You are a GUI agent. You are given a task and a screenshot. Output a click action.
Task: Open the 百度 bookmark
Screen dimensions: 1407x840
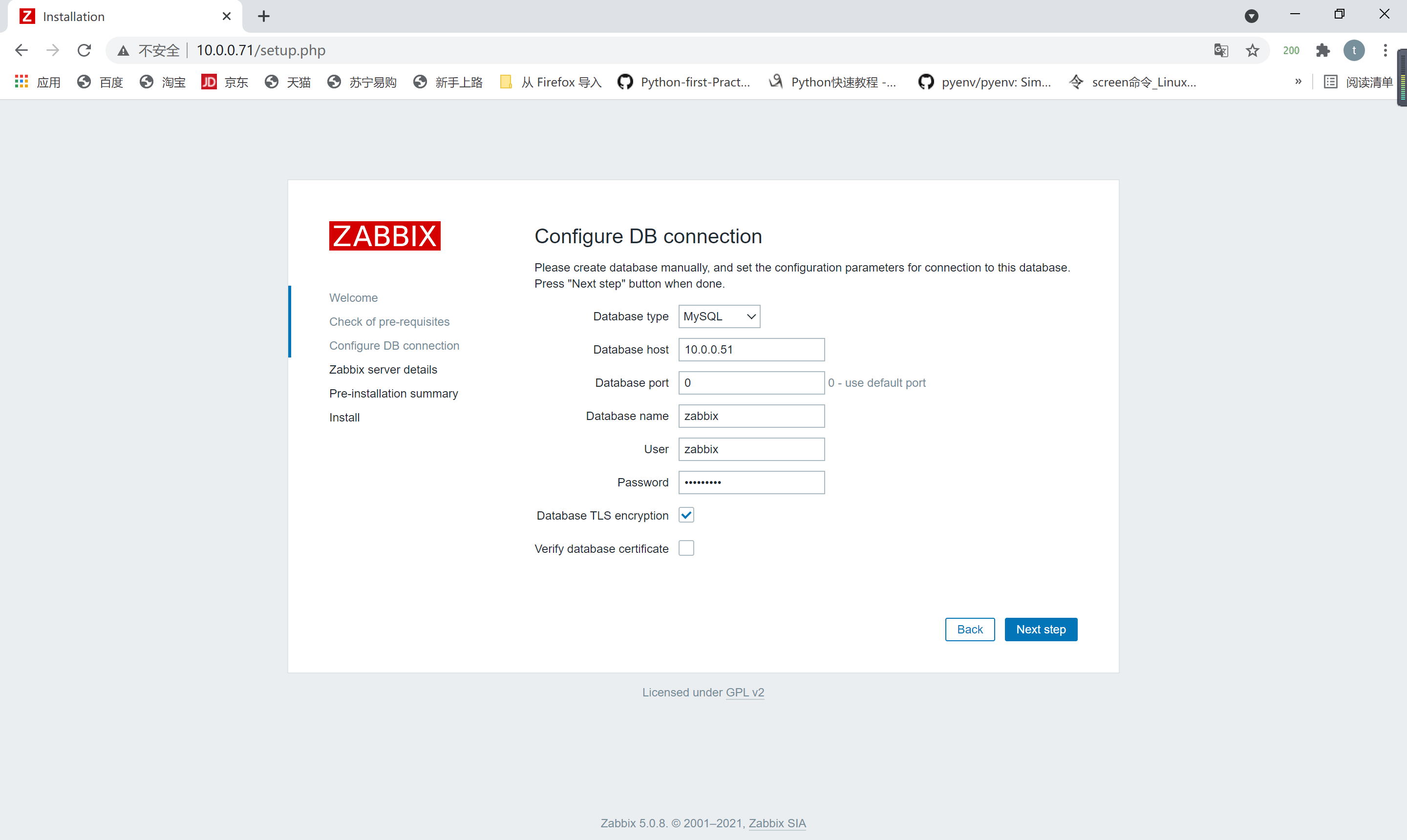point(100,82)
